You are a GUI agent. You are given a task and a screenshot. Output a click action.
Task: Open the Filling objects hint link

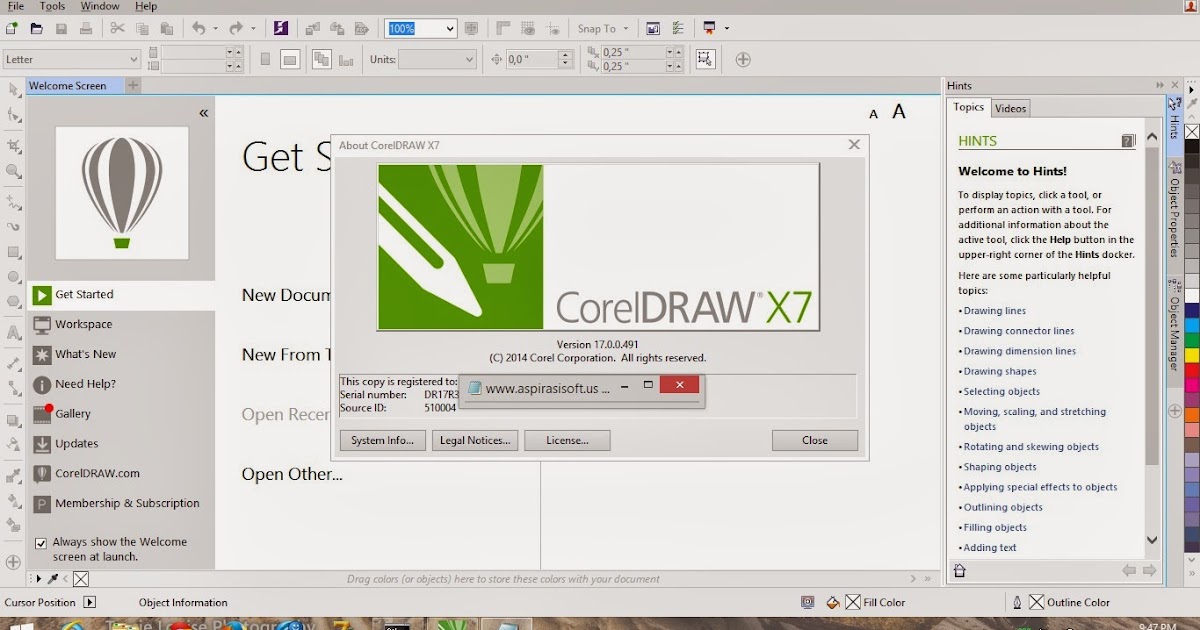pos(995,527)
